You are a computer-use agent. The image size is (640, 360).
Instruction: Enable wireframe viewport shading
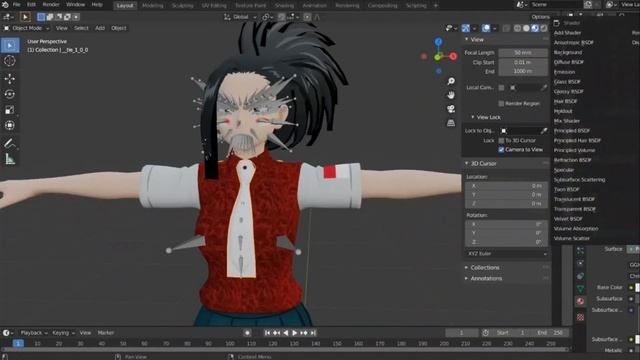(518, 28)
